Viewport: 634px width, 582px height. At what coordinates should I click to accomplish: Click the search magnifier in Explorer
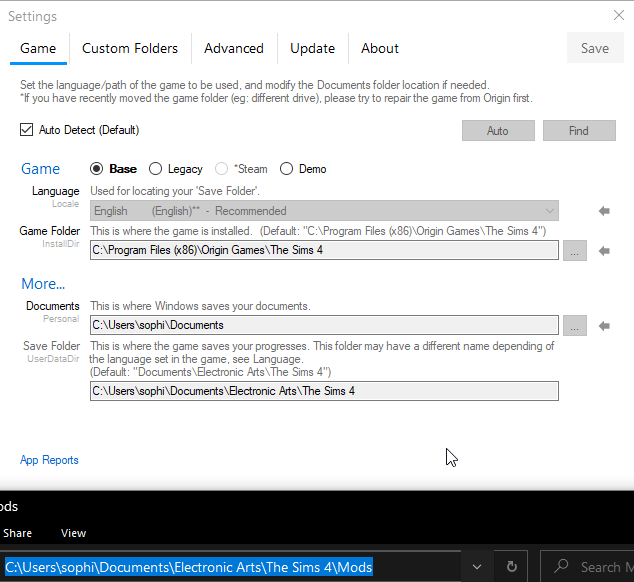(561, 566)
